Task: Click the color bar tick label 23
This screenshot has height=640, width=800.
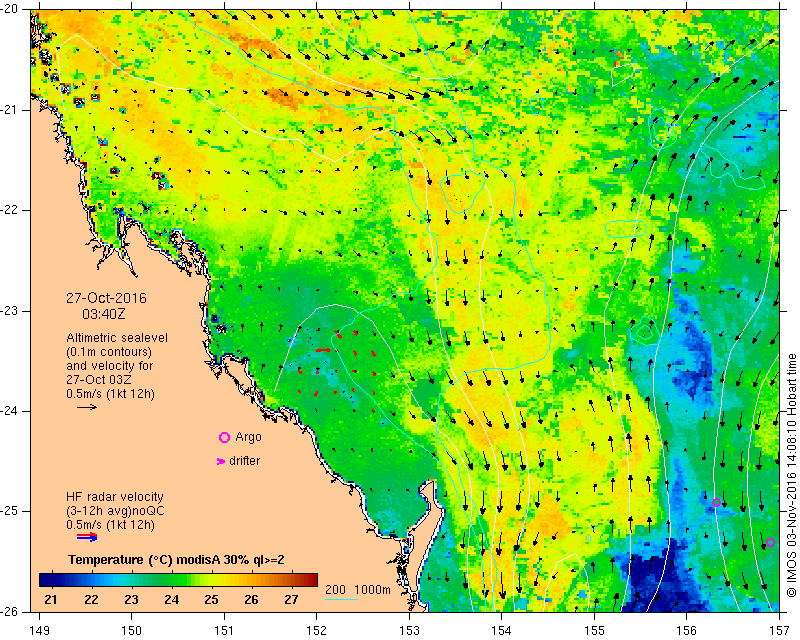Action: coord(131,600)
